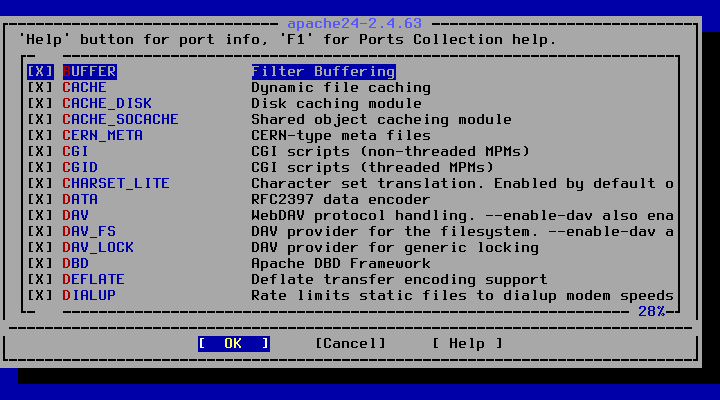Open port info via Help button
720x400 pixels.
467,344
